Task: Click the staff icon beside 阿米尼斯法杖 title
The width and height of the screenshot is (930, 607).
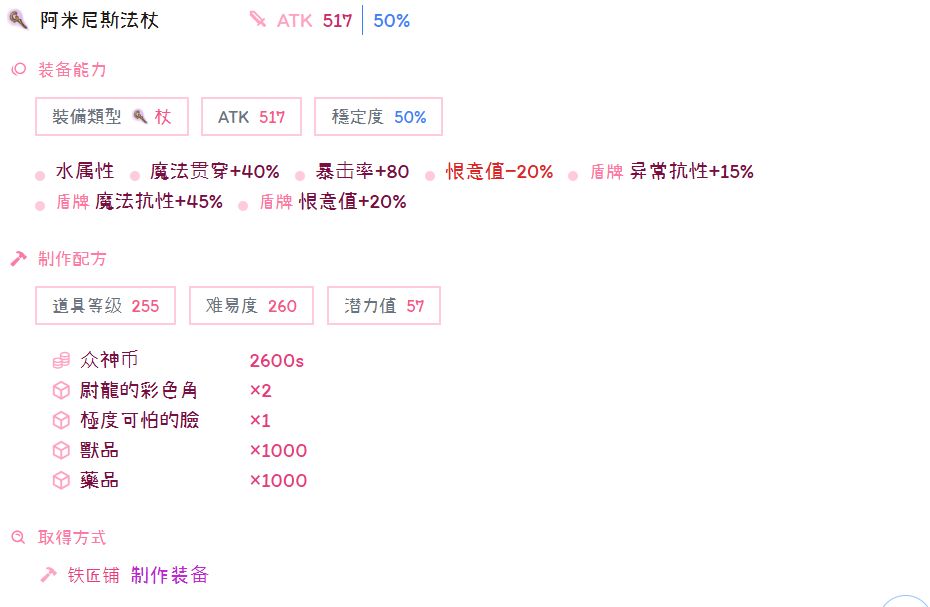Action: coord(18,20)
